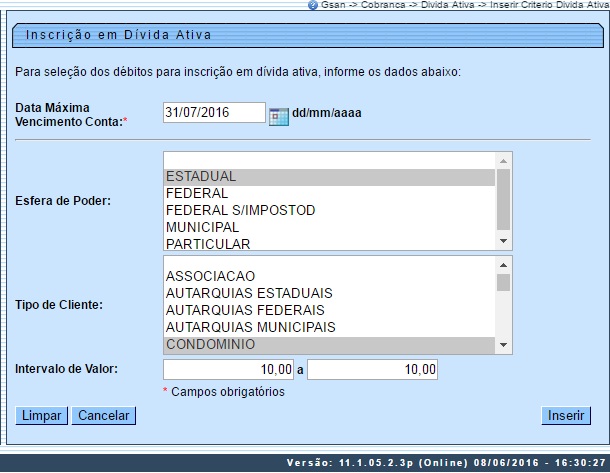Screen dimensions: 610x473
Task: Click Esfera de Poder scroll down arrow
Action: click(x=503, y=242)
